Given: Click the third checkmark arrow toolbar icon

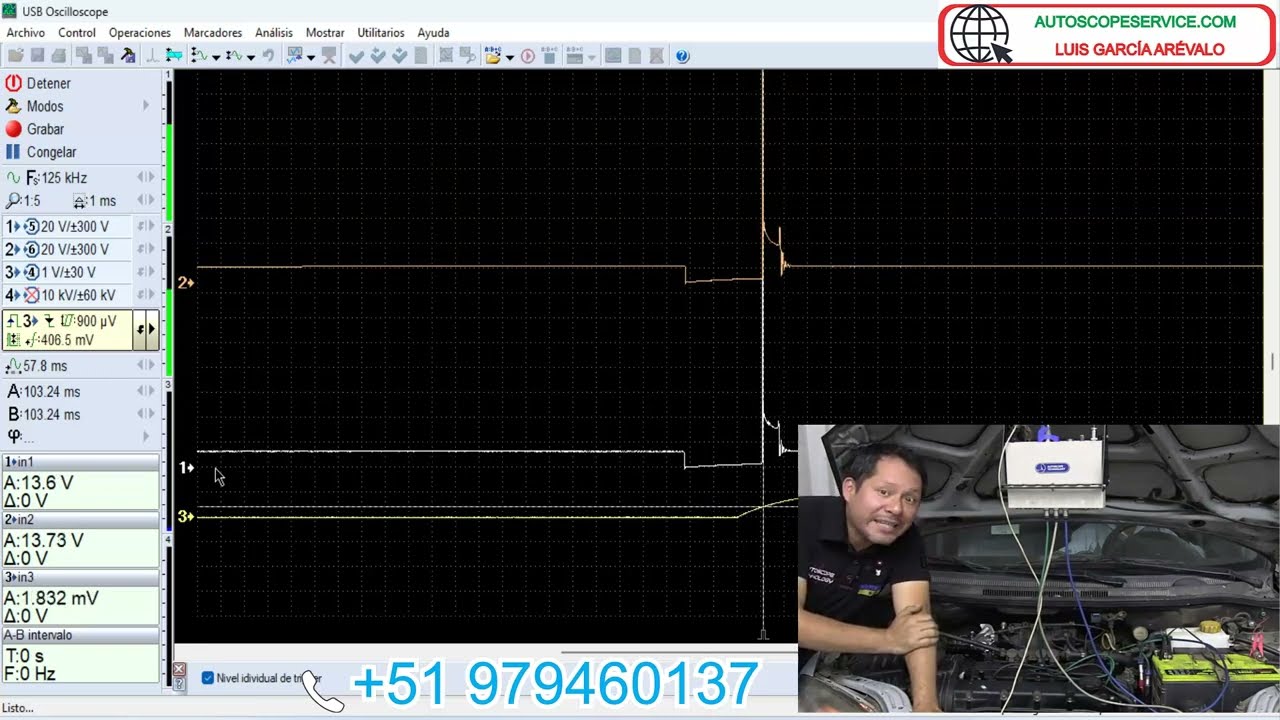Looking at the screenshot, I should [x=399, y=56].
